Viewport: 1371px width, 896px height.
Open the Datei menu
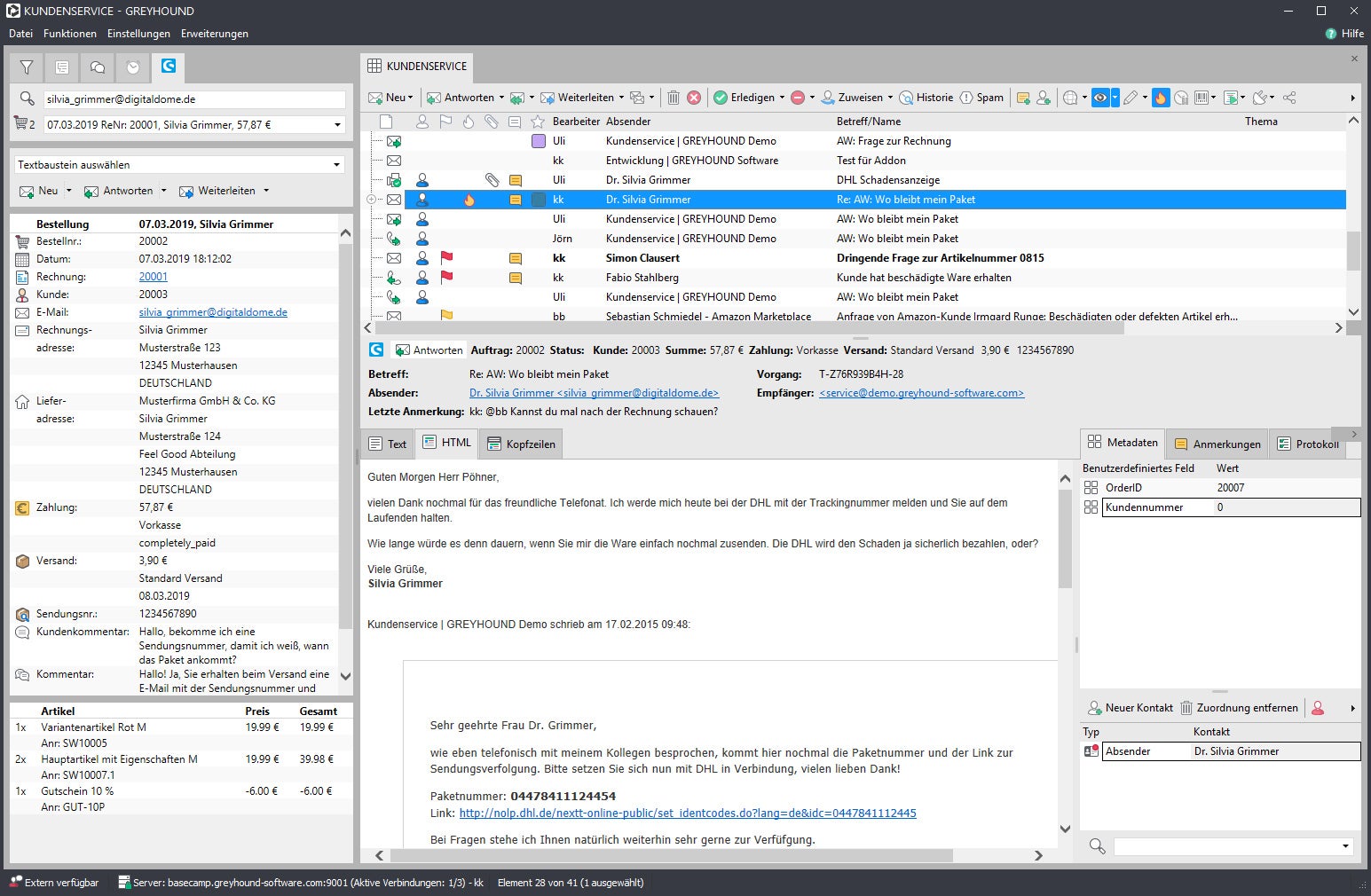(20, 34)
